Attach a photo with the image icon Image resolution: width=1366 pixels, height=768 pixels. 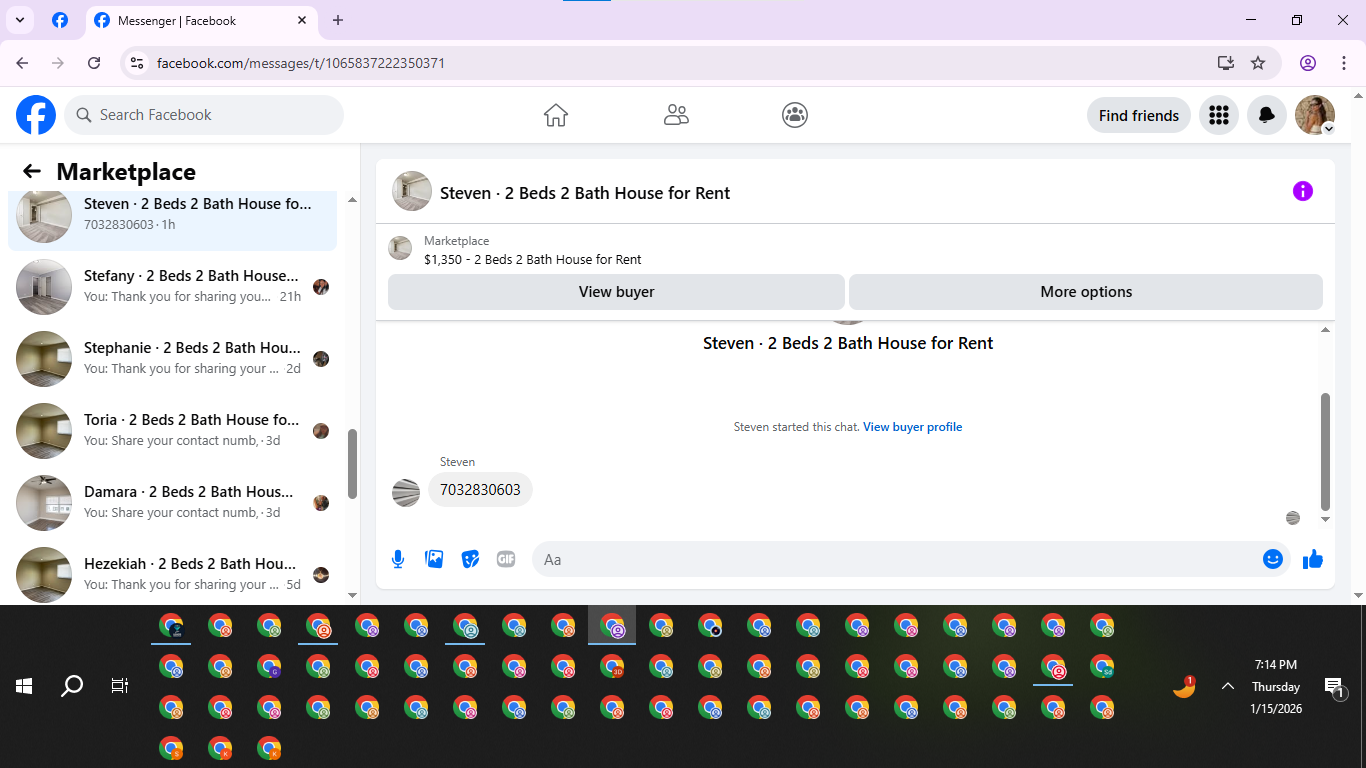434,559
